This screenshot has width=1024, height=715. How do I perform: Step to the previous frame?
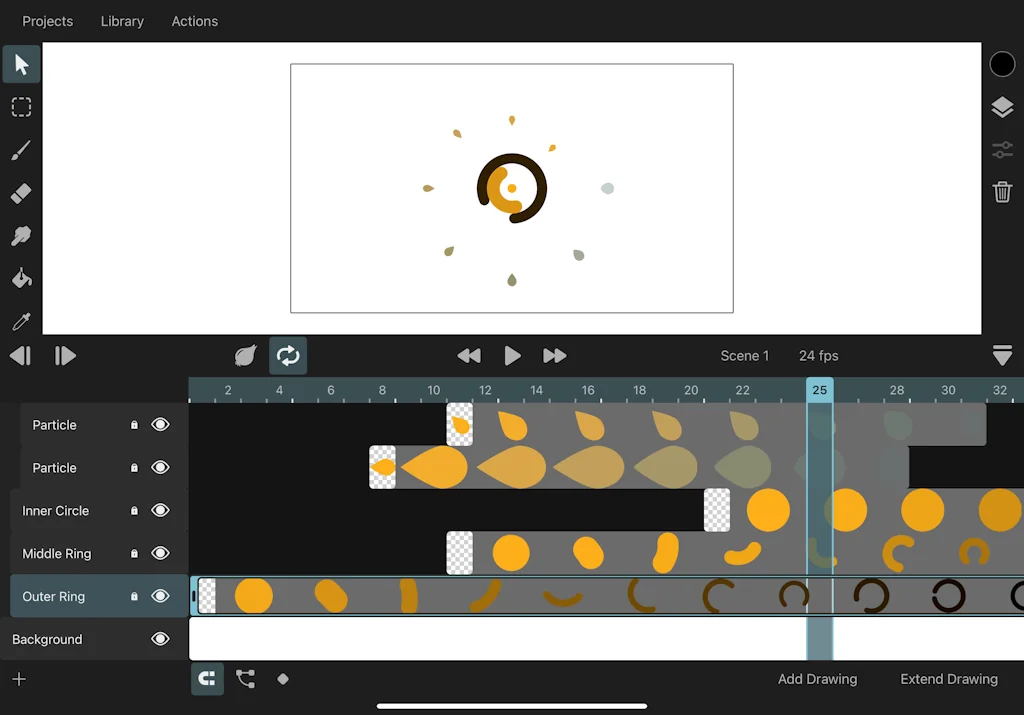point(20,356)
